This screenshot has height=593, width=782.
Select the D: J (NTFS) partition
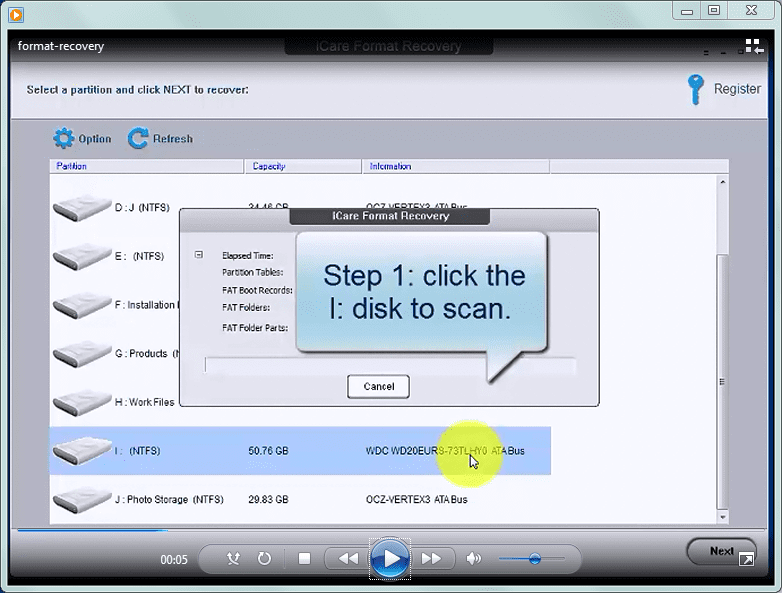point(142,207)
